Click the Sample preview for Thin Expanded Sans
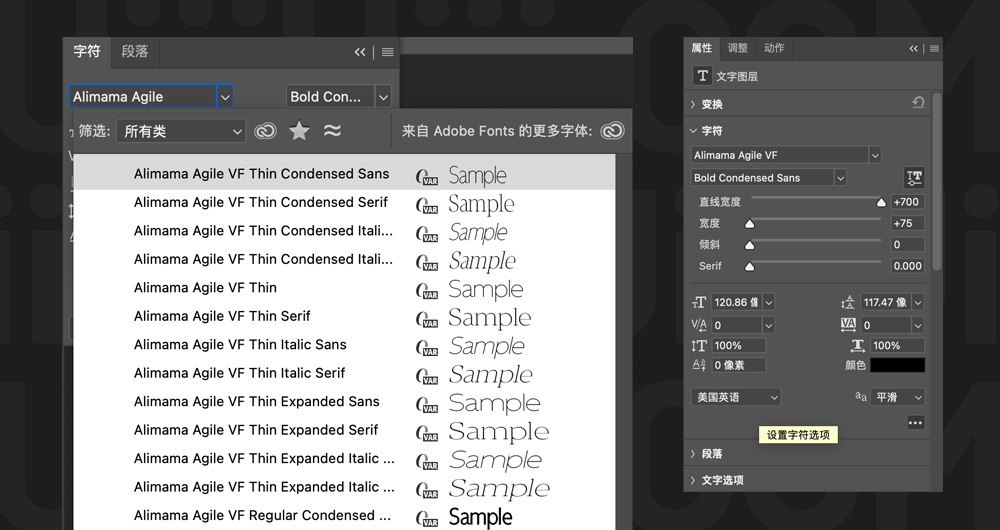The image size is (1000, 530). (x=494, y=403)
